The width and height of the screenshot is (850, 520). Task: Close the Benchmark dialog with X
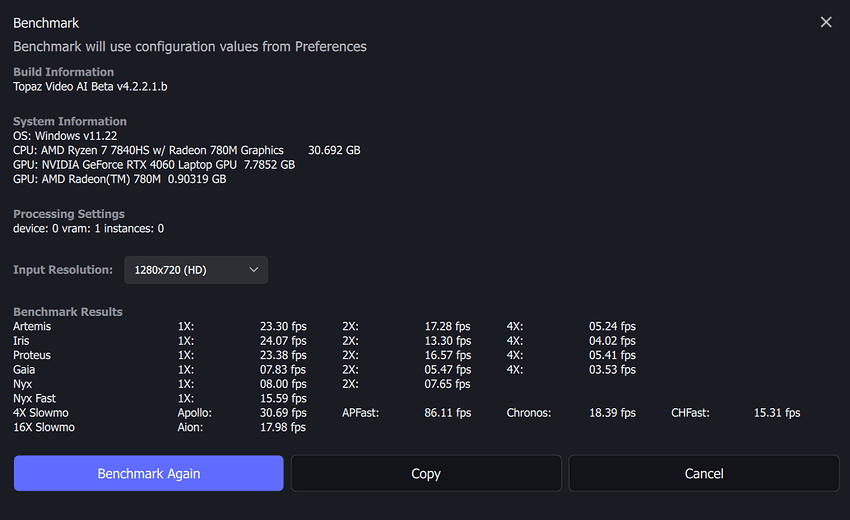[x=826, y=22]
